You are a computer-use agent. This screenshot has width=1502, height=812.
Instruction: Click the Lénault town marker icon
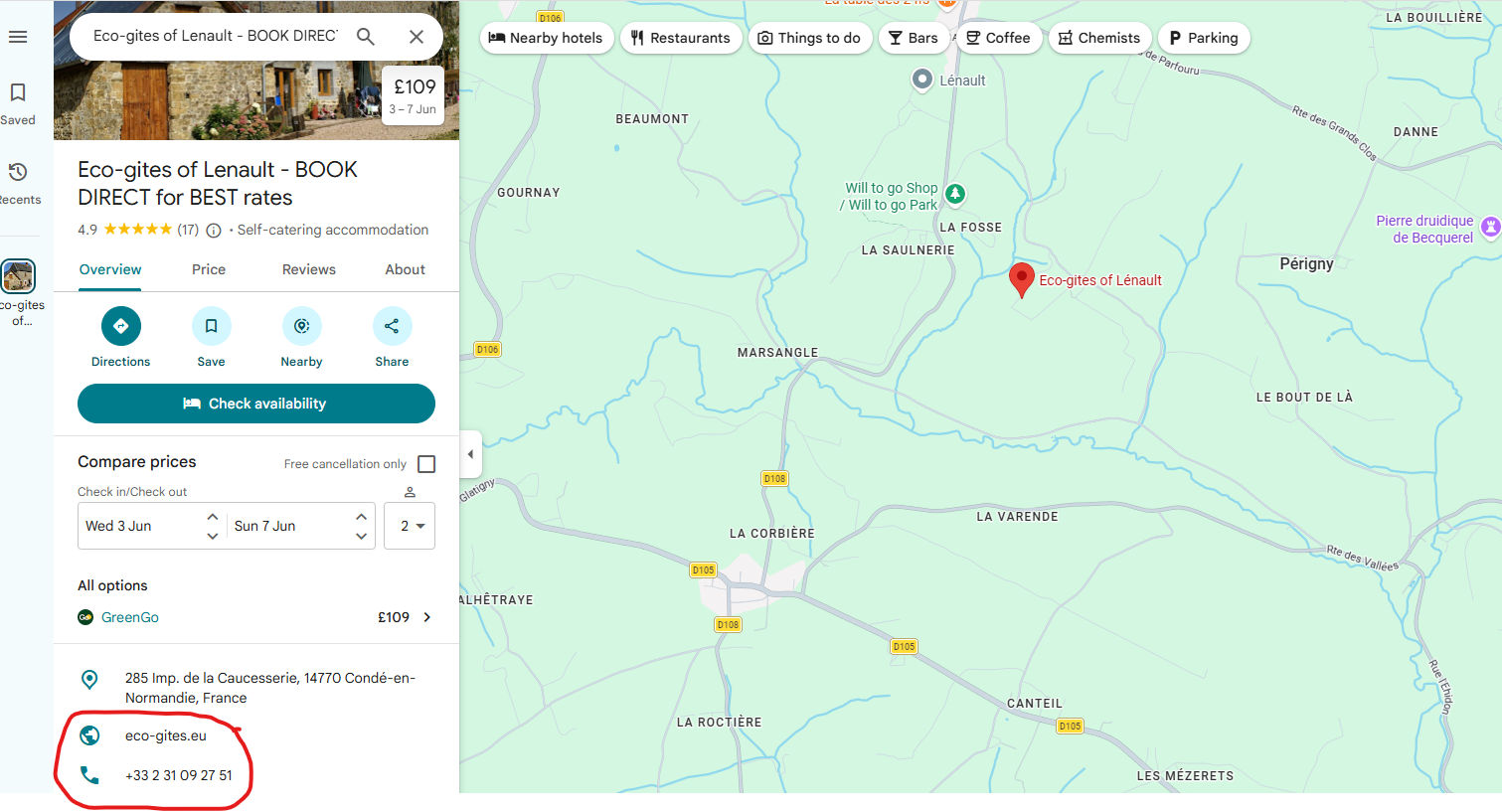922,80
